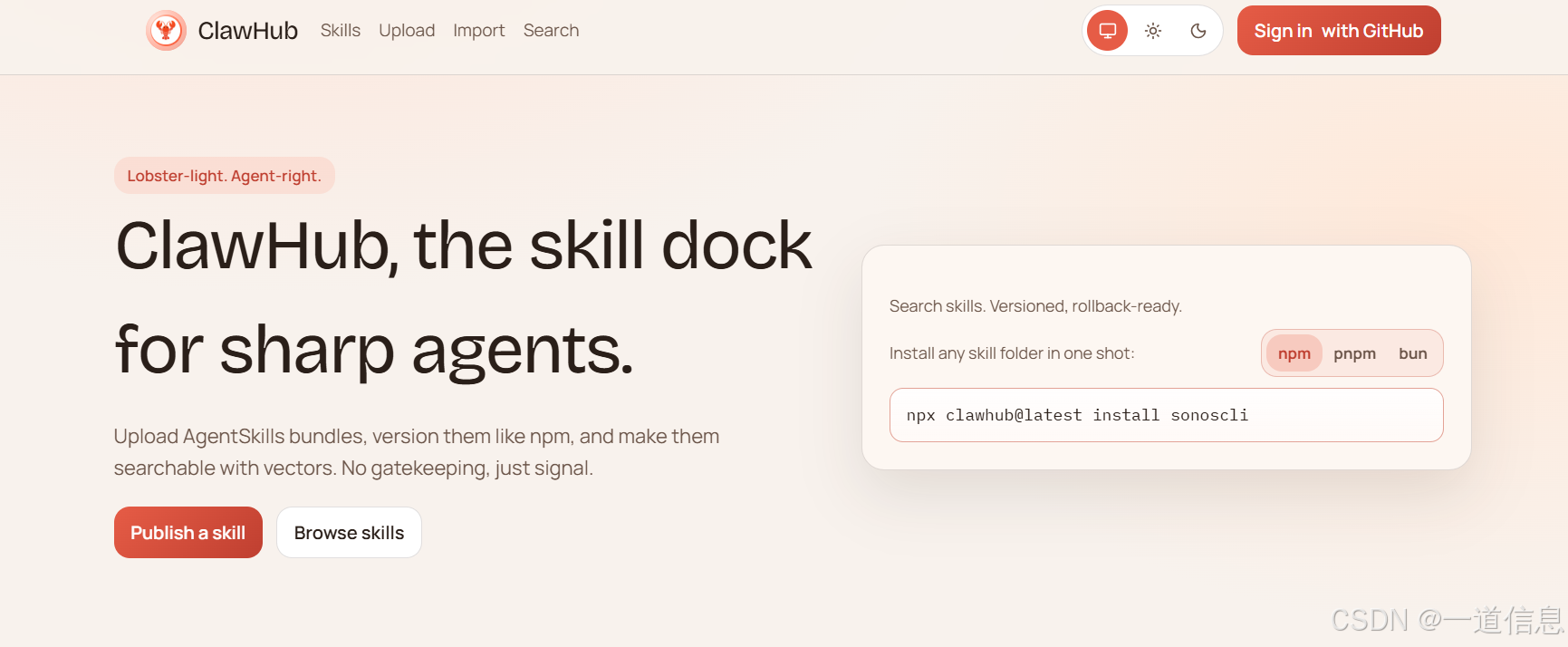Select the bun package manager option

point(1412,353)
